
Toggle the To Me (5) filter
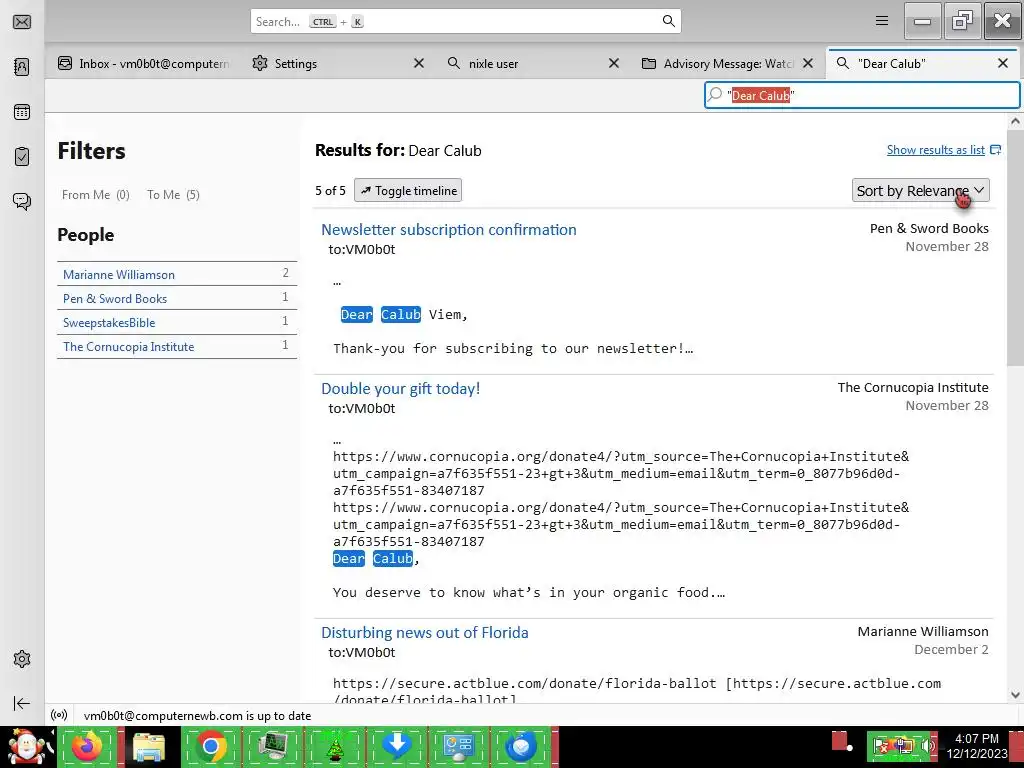[x=173, y=195]
